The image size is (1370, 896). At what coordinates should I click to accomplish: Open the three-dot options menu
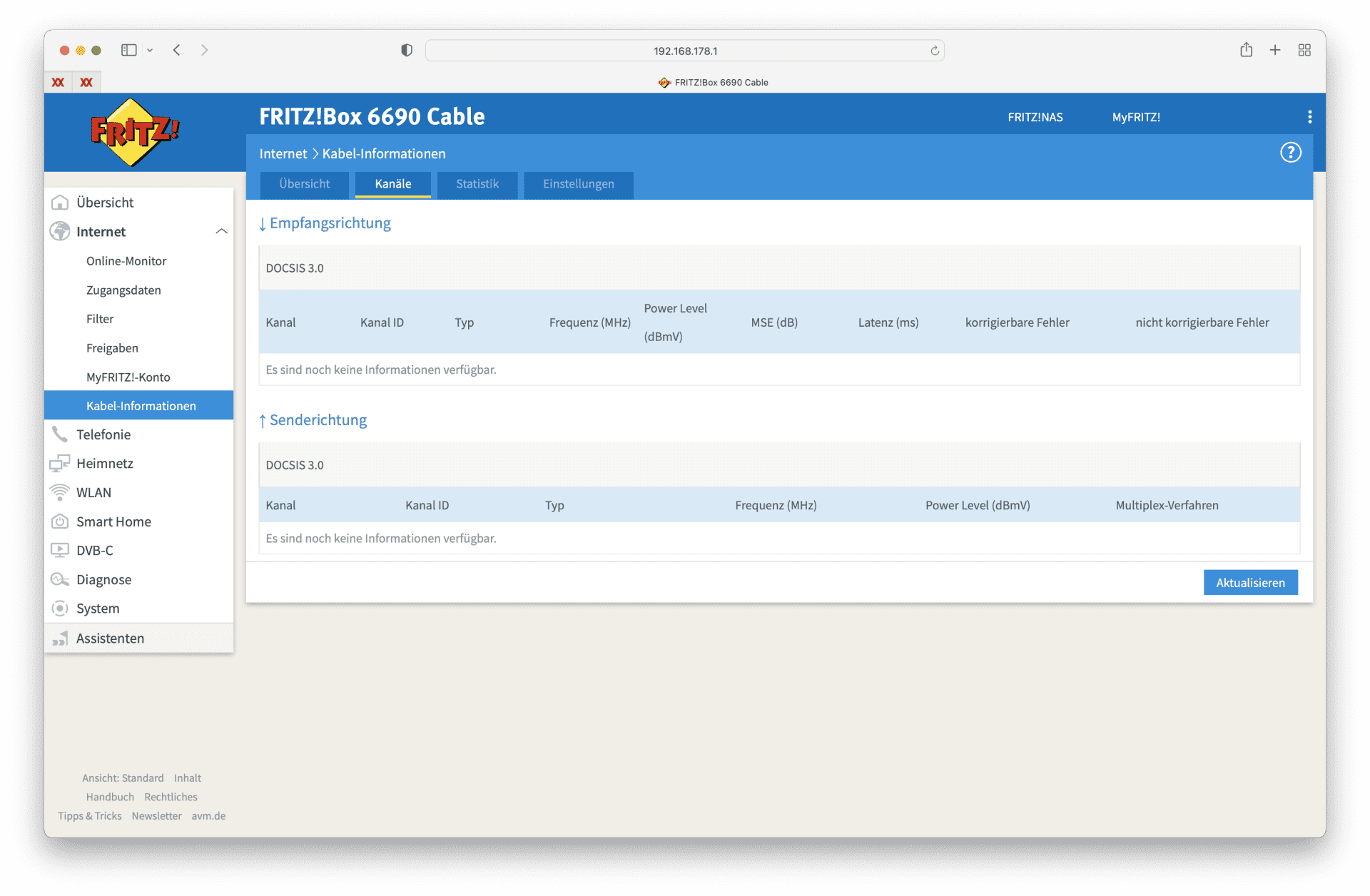[x=1309, y=117]
